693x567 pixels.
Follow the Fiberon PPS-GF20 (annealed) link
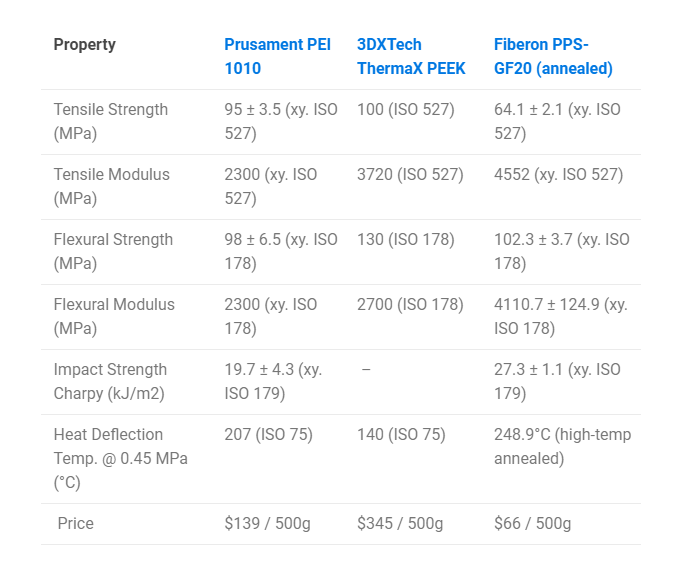coord(553,56)
